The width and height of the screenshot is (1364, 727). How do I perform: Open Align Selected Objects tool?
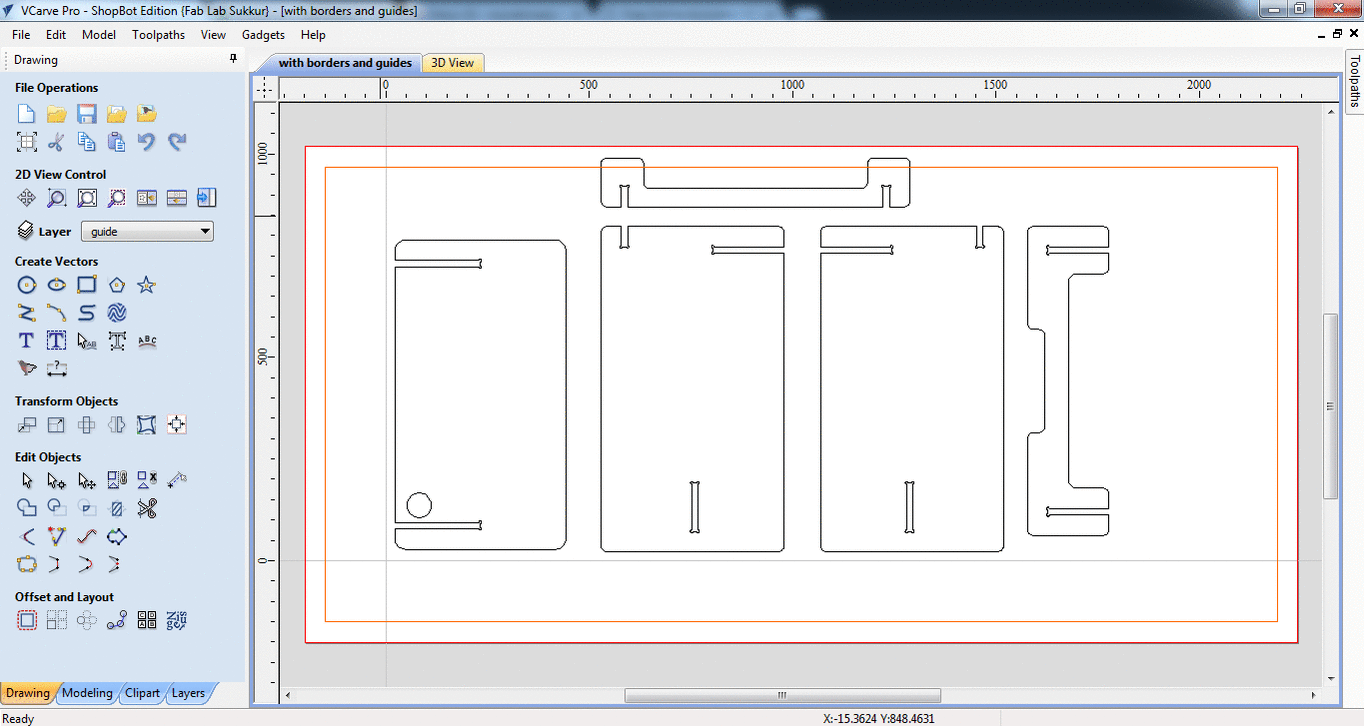pos(177,425)
